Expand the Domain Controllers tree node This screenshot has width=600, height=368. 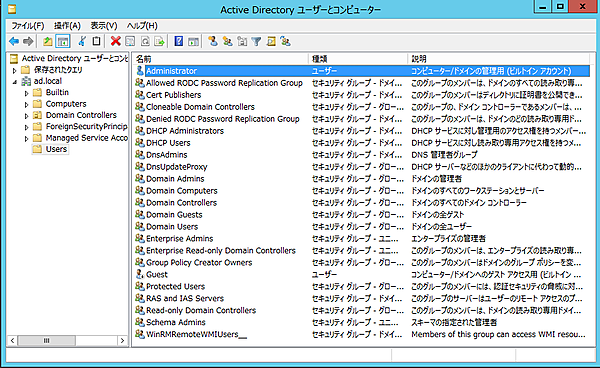(26, 116)
